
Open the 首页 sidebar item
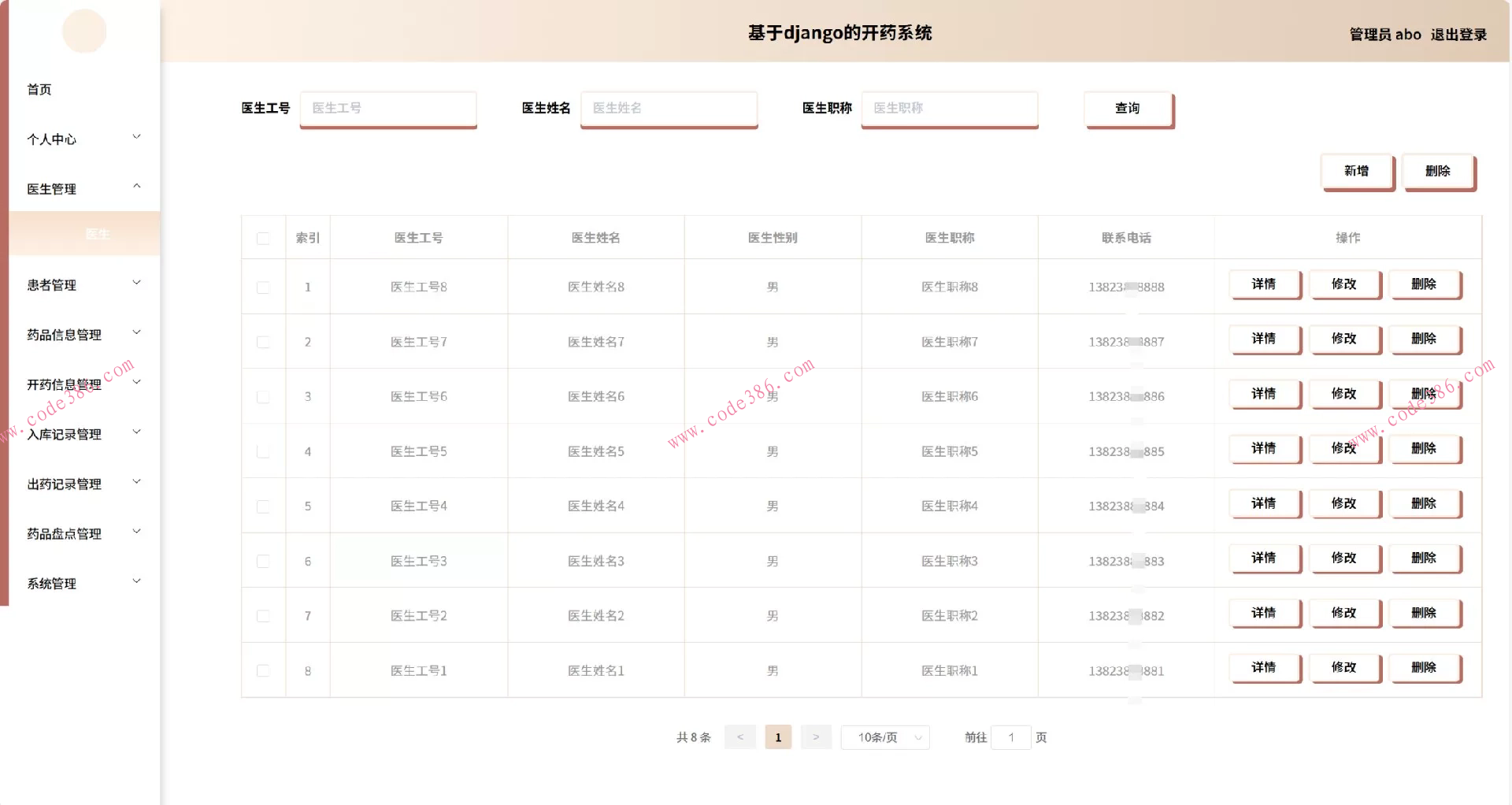pos(39,89)
